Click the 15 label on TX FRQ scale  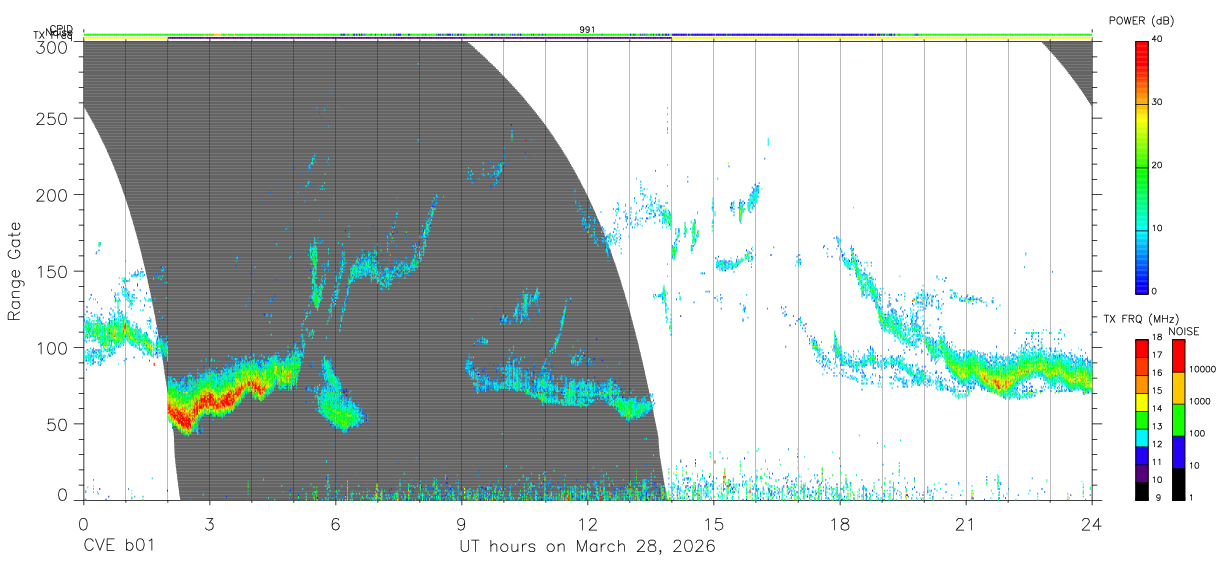(1157, 390)
